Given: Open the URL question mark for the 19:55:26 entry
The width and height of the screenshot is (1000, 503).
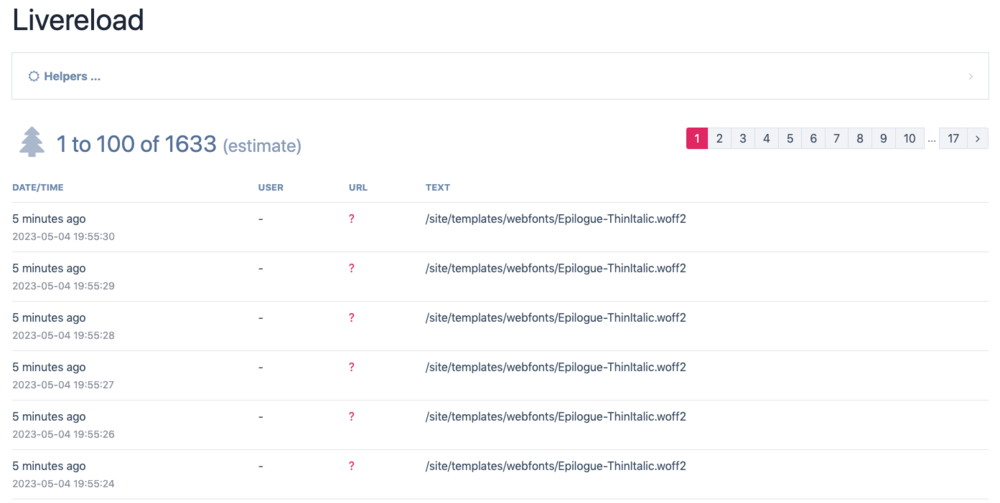Looking at the screenshot, I should [x=351, y=417].
